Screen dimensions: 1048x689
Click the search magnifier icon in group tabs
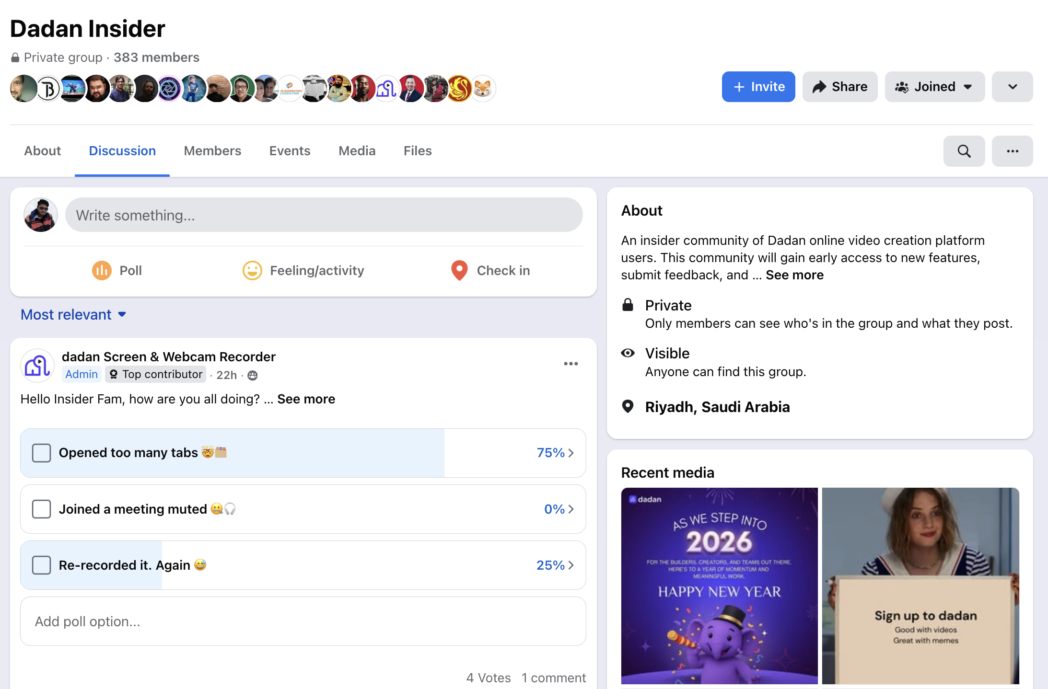[964, 151]
